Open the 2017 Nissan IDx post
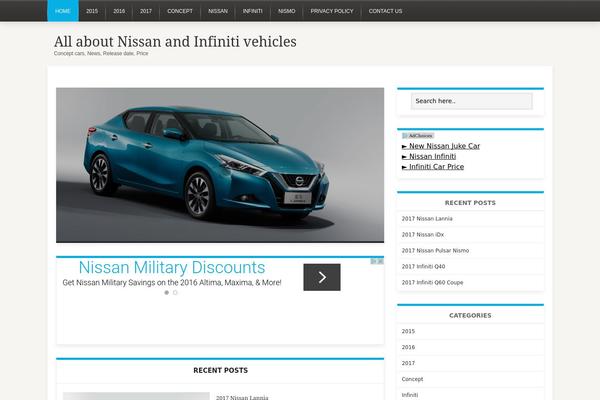This screenshot has width=600, height=400. point(423,234)
